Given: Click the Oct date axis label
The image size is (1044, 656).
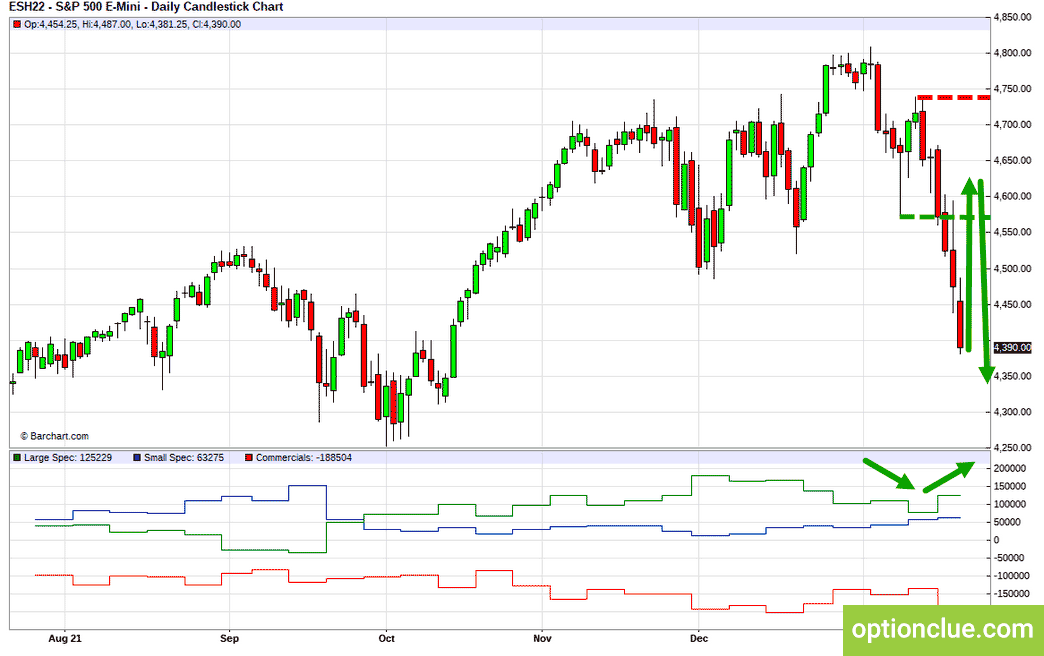Looking at the screenshot, I should click(x=386, y=639).
